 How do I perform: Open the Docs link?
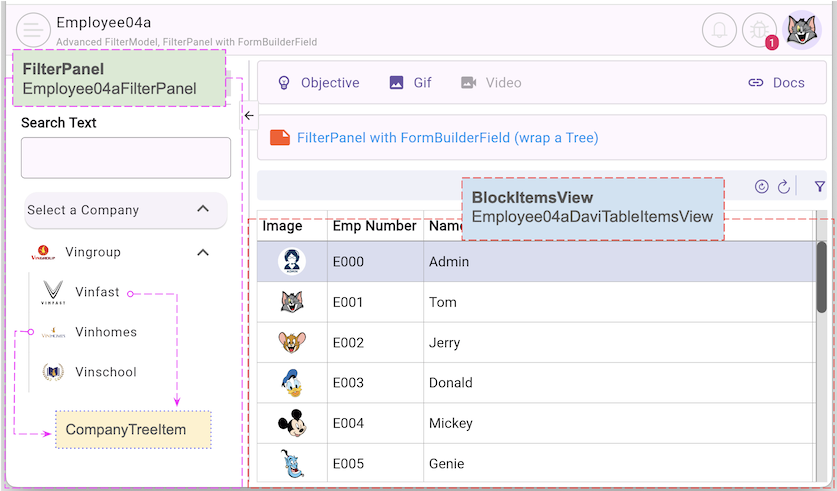click(776, 83)
